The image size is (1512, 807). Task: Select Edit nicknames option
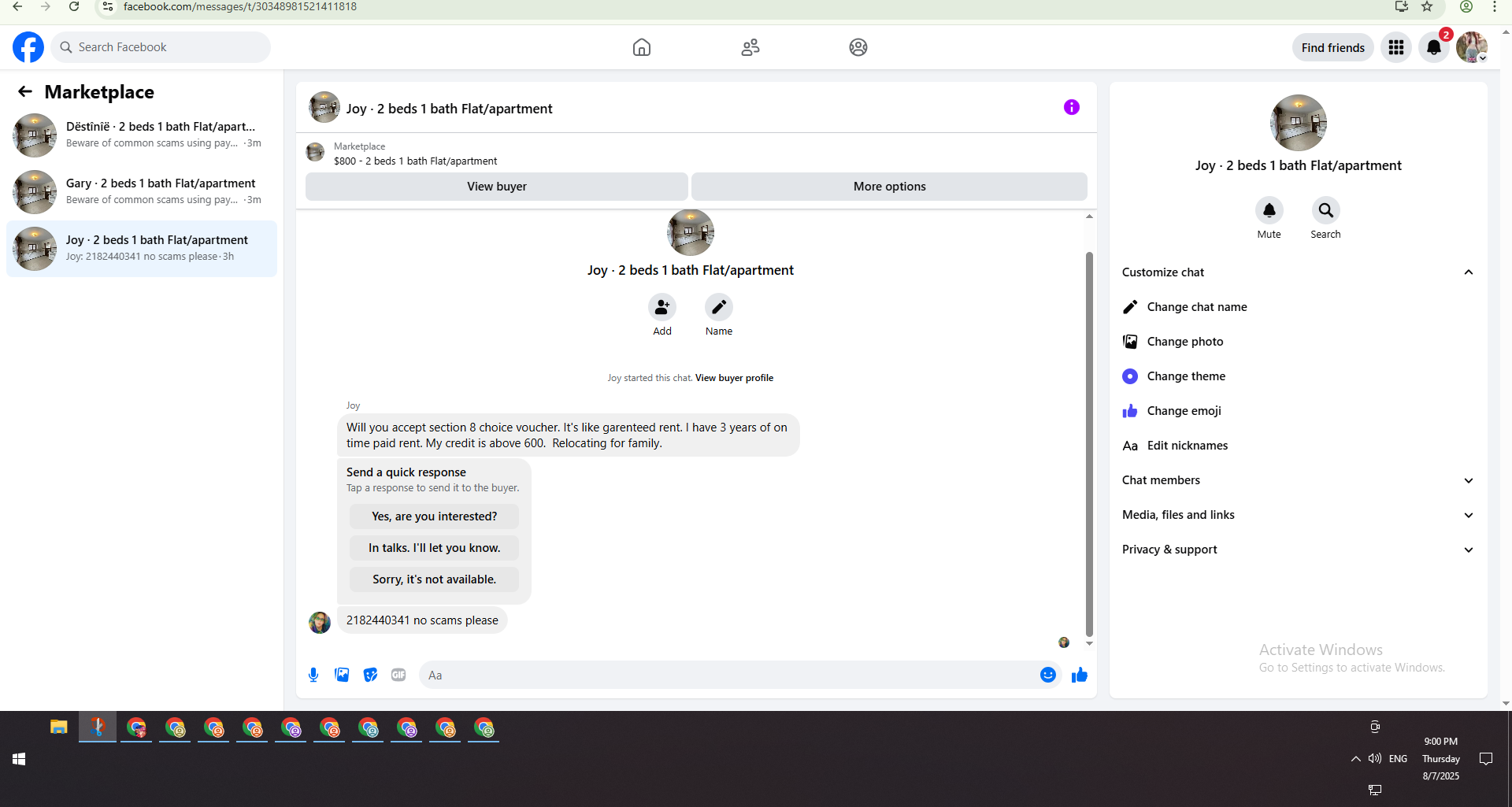1298,446
